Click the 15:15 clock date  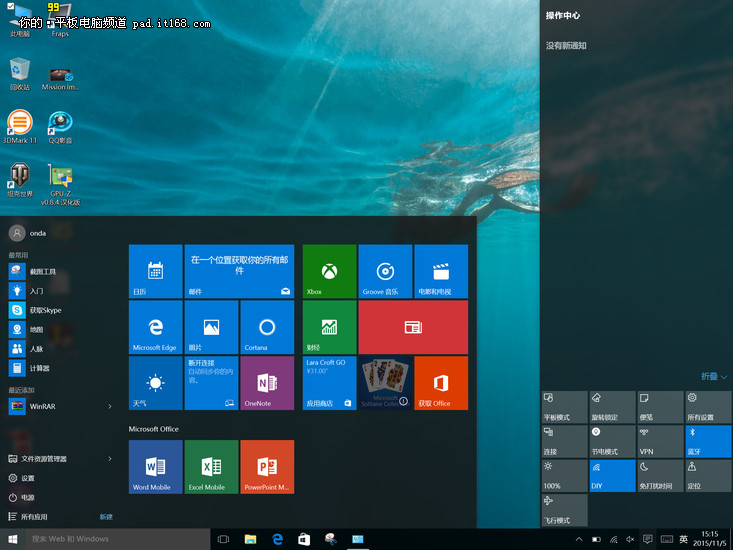709,539
